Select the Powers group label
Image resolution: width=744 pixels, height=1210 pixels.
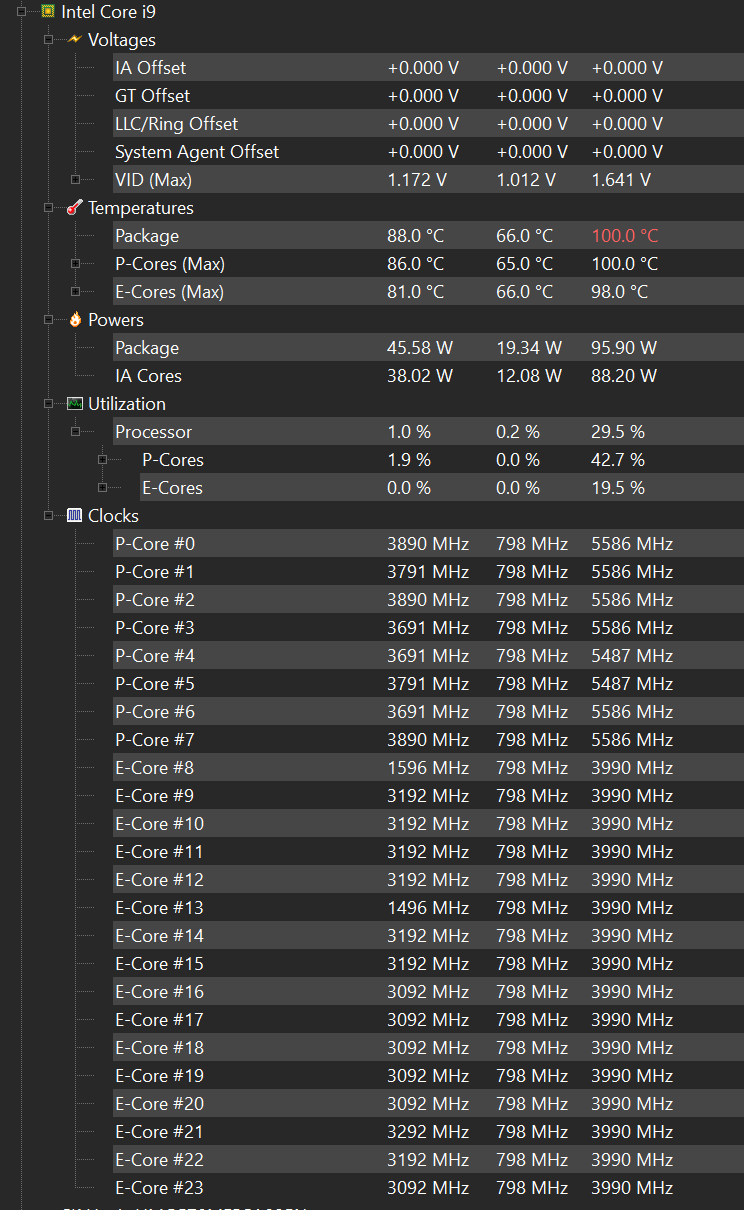pyautogui.click(x=116, y=320)
